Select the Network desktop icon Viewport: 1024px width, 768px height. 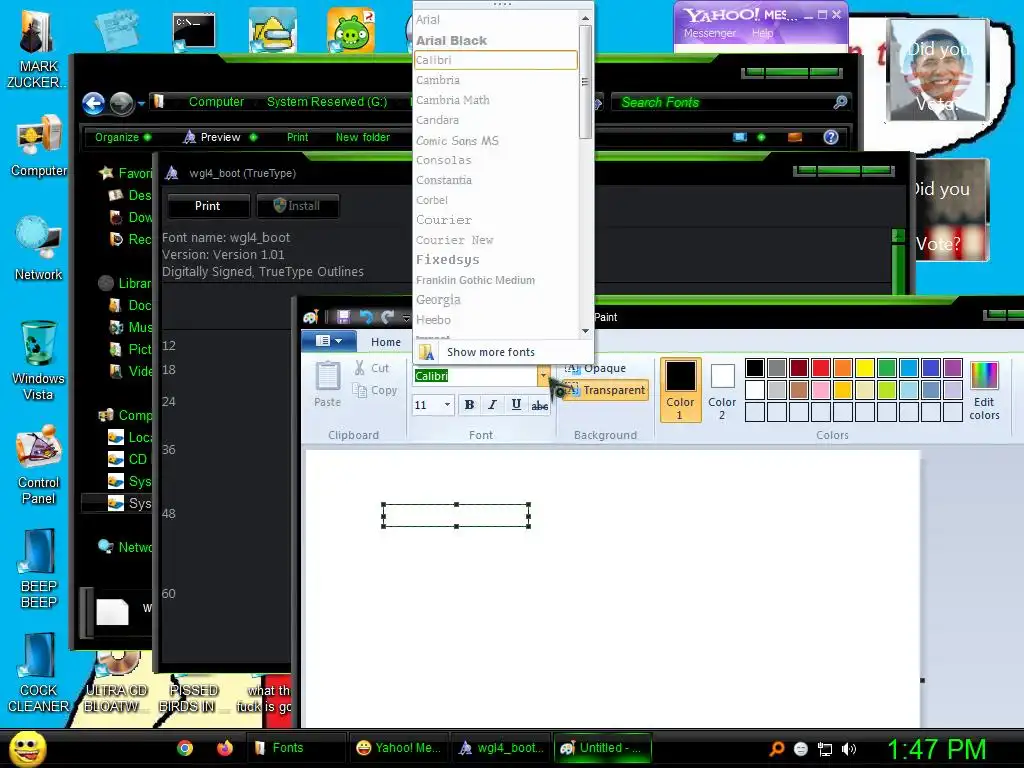click(39, 249)
